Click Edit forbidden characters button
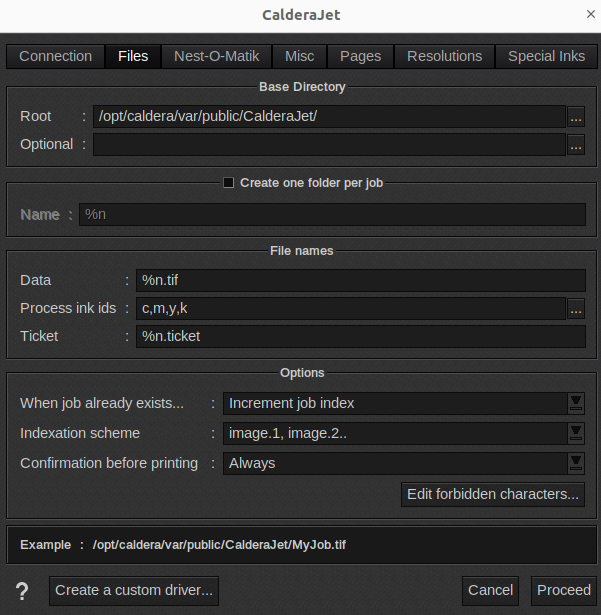 point(493,494)
